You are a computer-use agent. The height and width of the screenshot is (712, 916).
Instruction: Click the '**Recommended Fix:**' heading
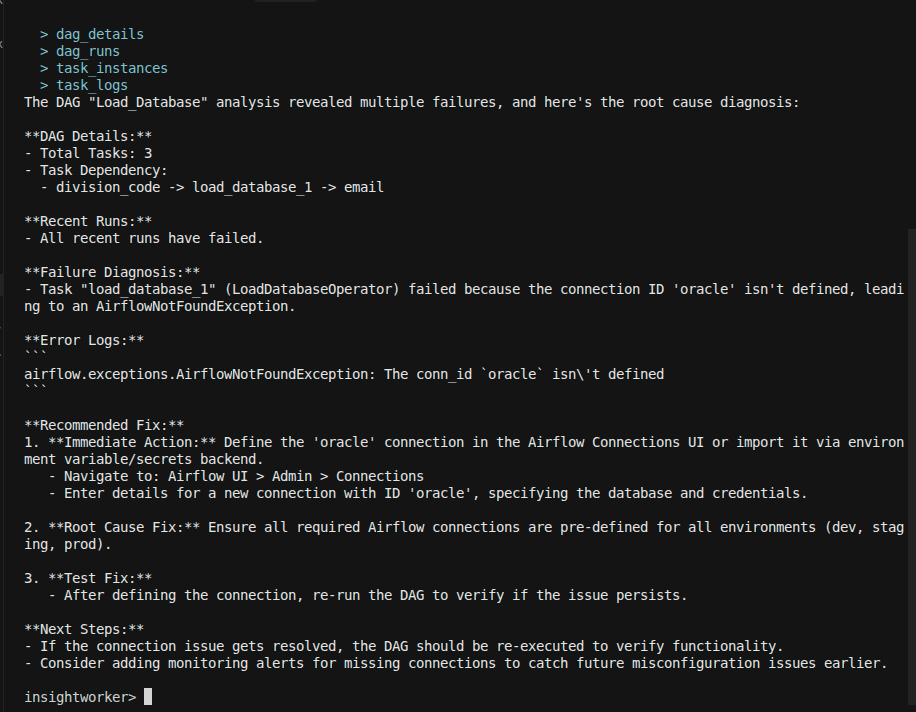pyautogui.click(x=104, y=425)
